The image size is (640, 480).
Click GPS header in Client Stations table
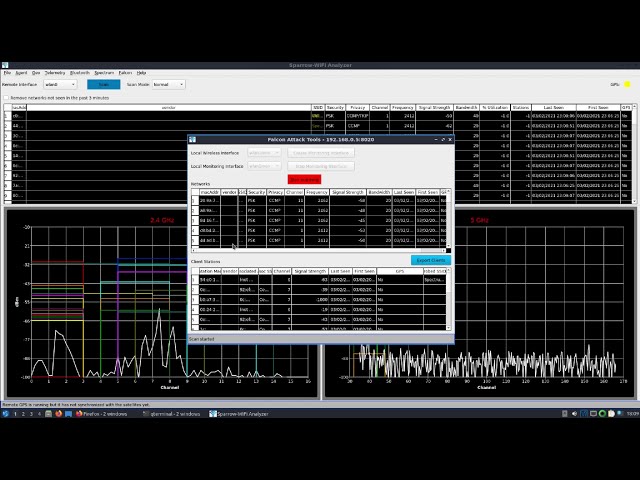400,271
